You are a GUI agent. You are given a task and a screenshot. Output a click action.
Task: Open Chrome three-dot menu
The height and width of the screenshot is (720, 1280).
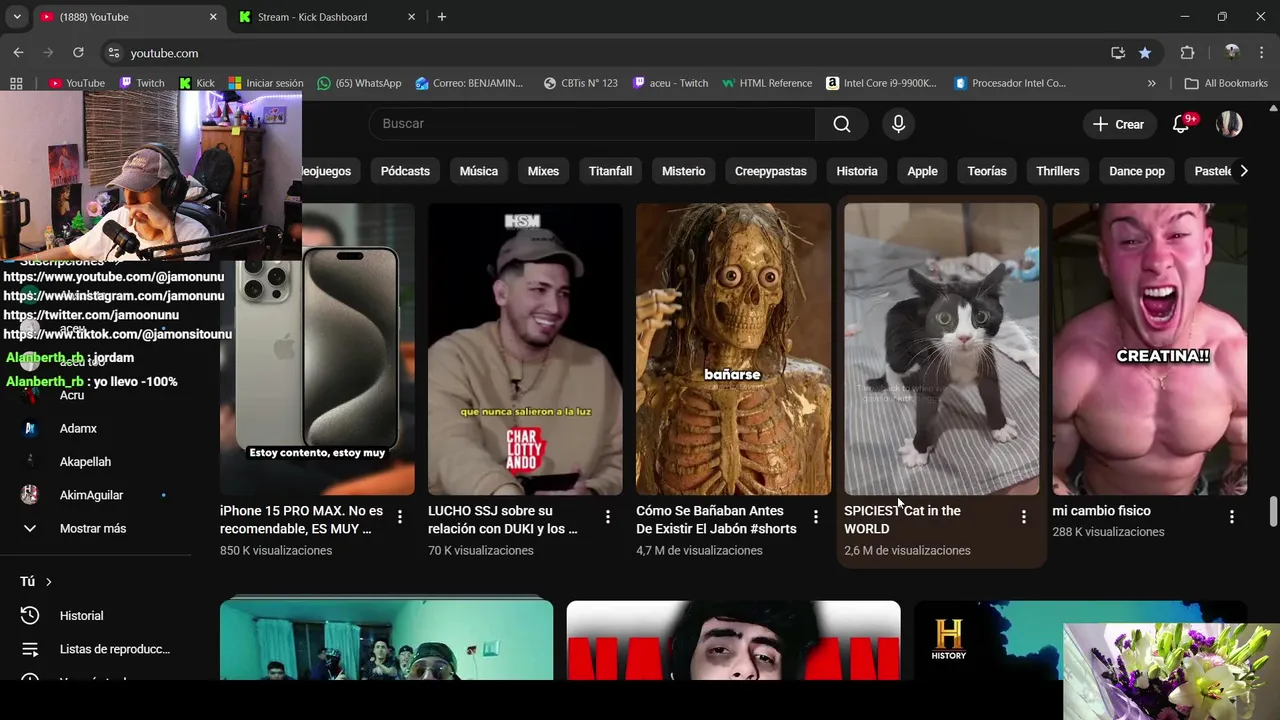click(1261, 53)
